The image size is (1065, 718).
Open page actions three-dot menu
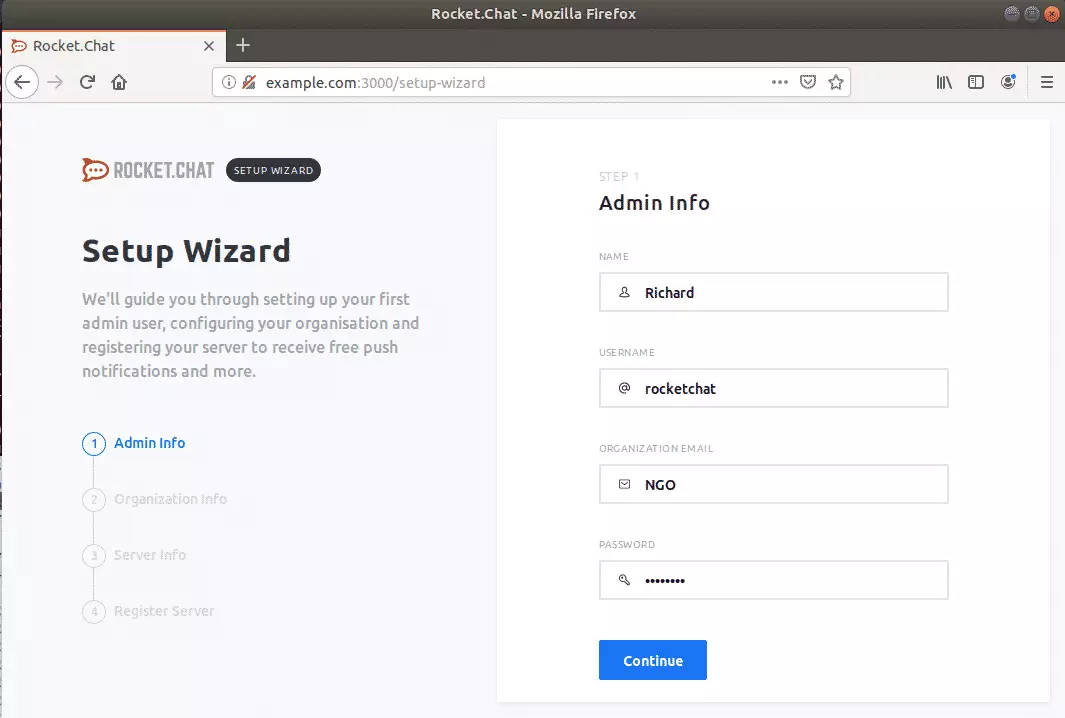(x=779, y=82)
